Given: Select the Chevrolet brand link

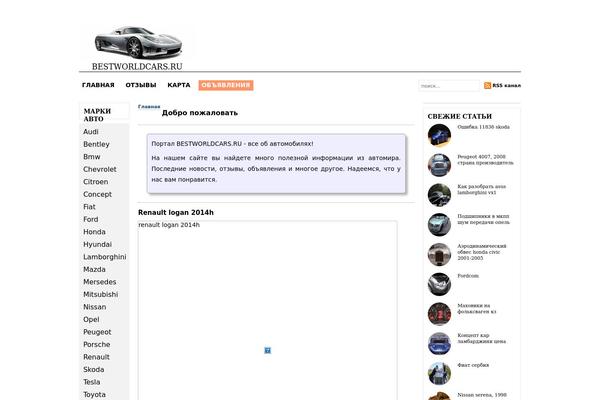Looking at the screenshot, I should coord(100,169).
